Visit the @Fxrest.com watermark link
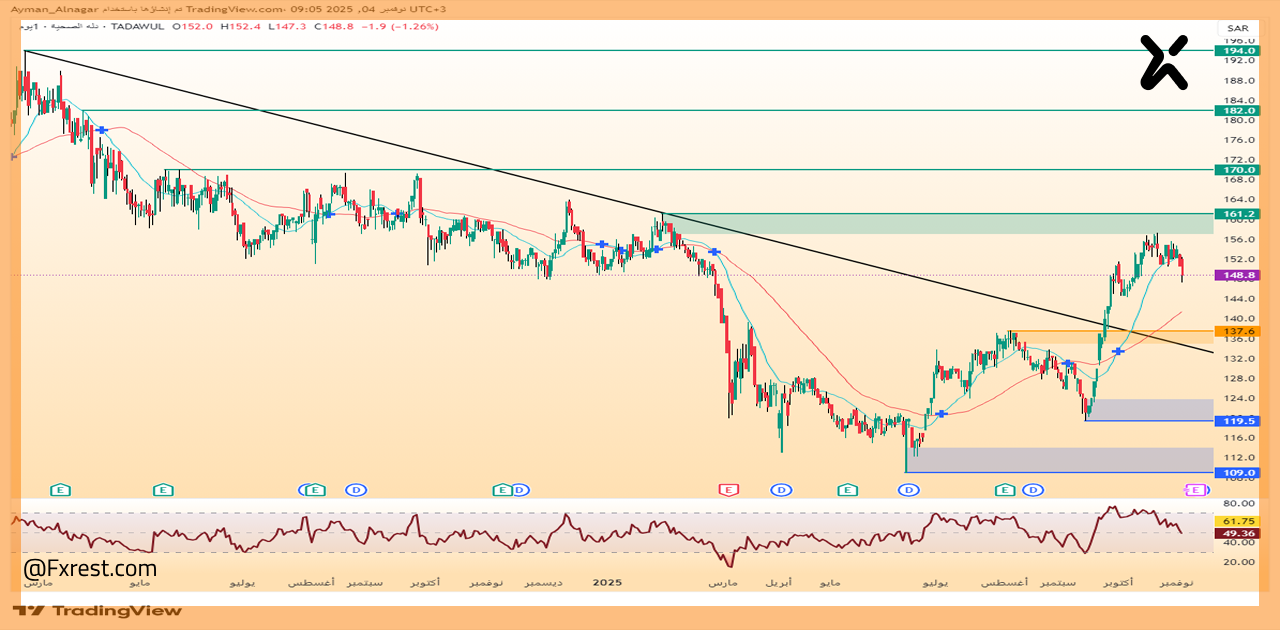 pyautogui.click(x=90, y=569)
